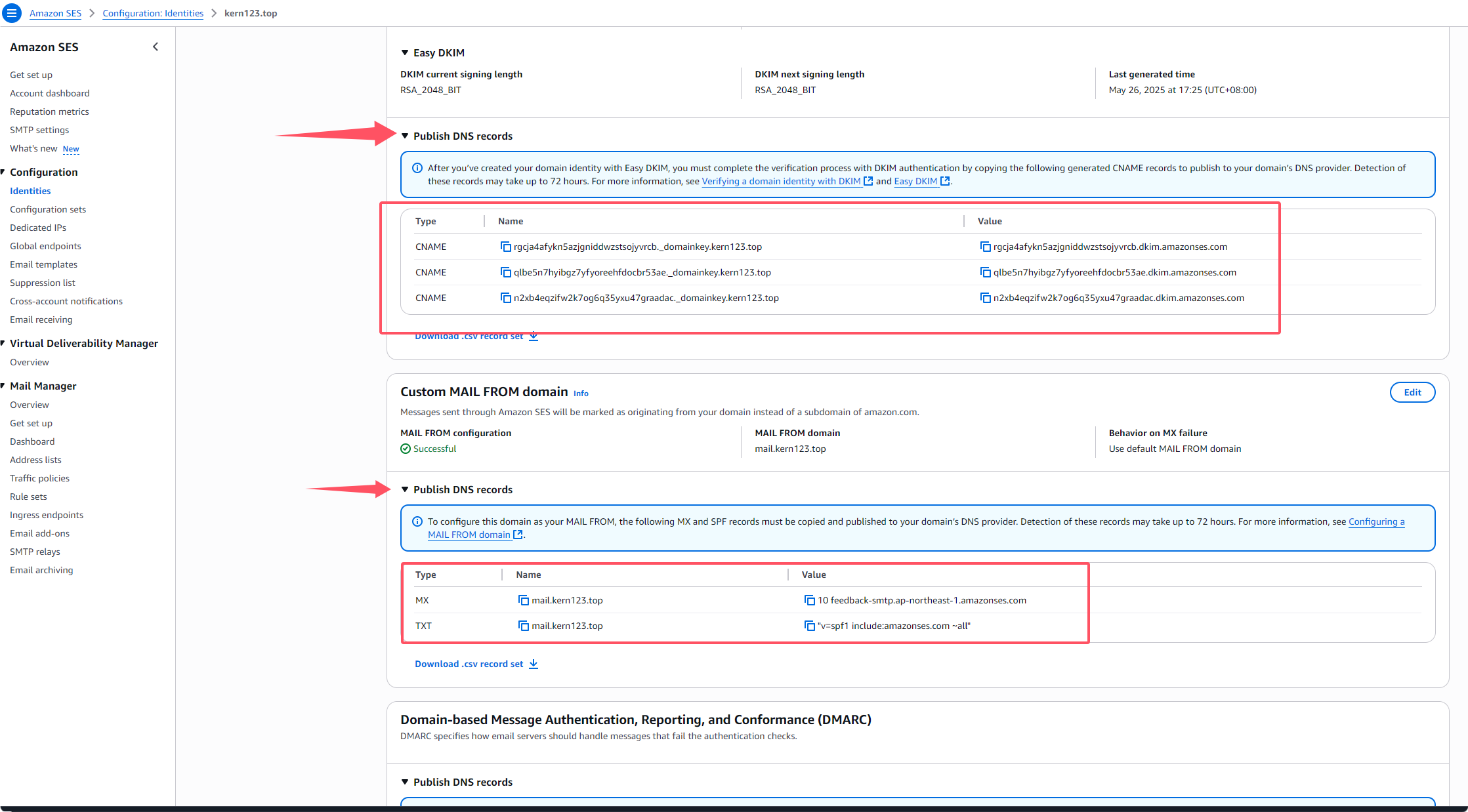The width and height of the screenshot is (1468, 812).
Task: Copy the n2xb4eqzifw2k7 dkim.amazonses.com value
Action: coord(985,298)
